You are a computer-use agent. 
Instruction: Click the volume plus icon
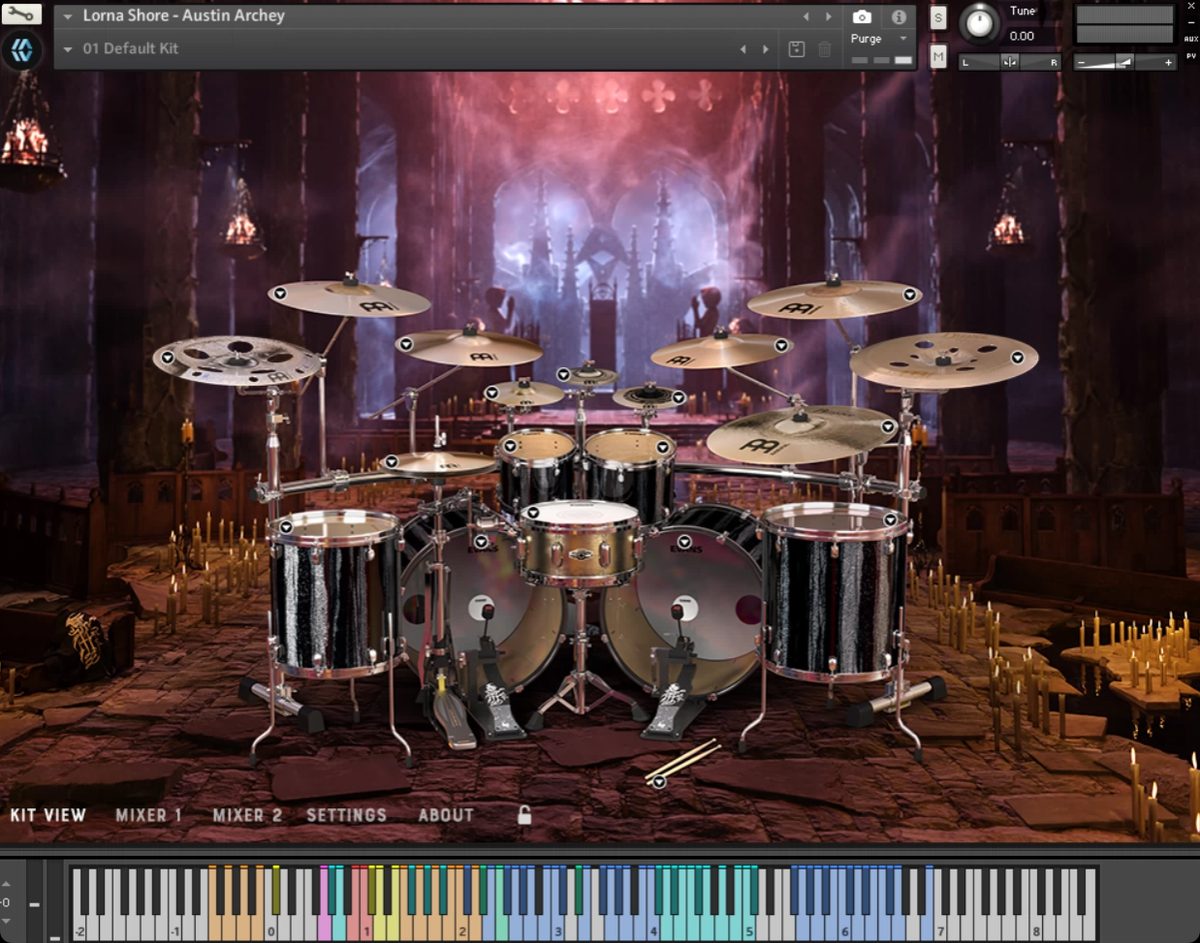tap(1167, 62)
